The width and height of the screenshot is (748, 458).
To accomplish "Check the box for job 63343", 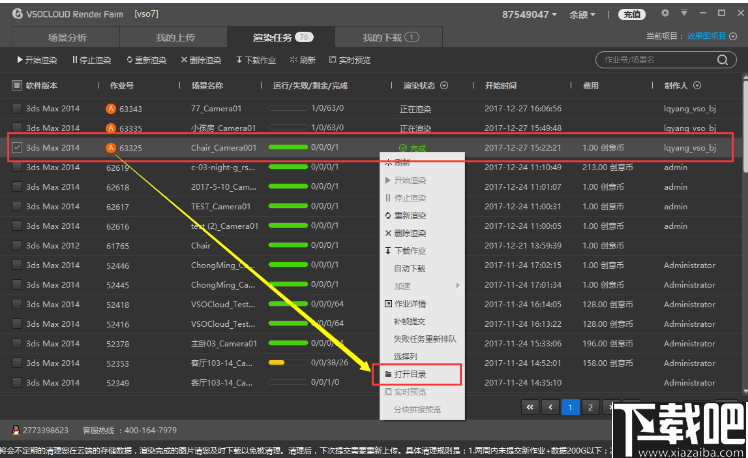I will click(x=17, y=108).
